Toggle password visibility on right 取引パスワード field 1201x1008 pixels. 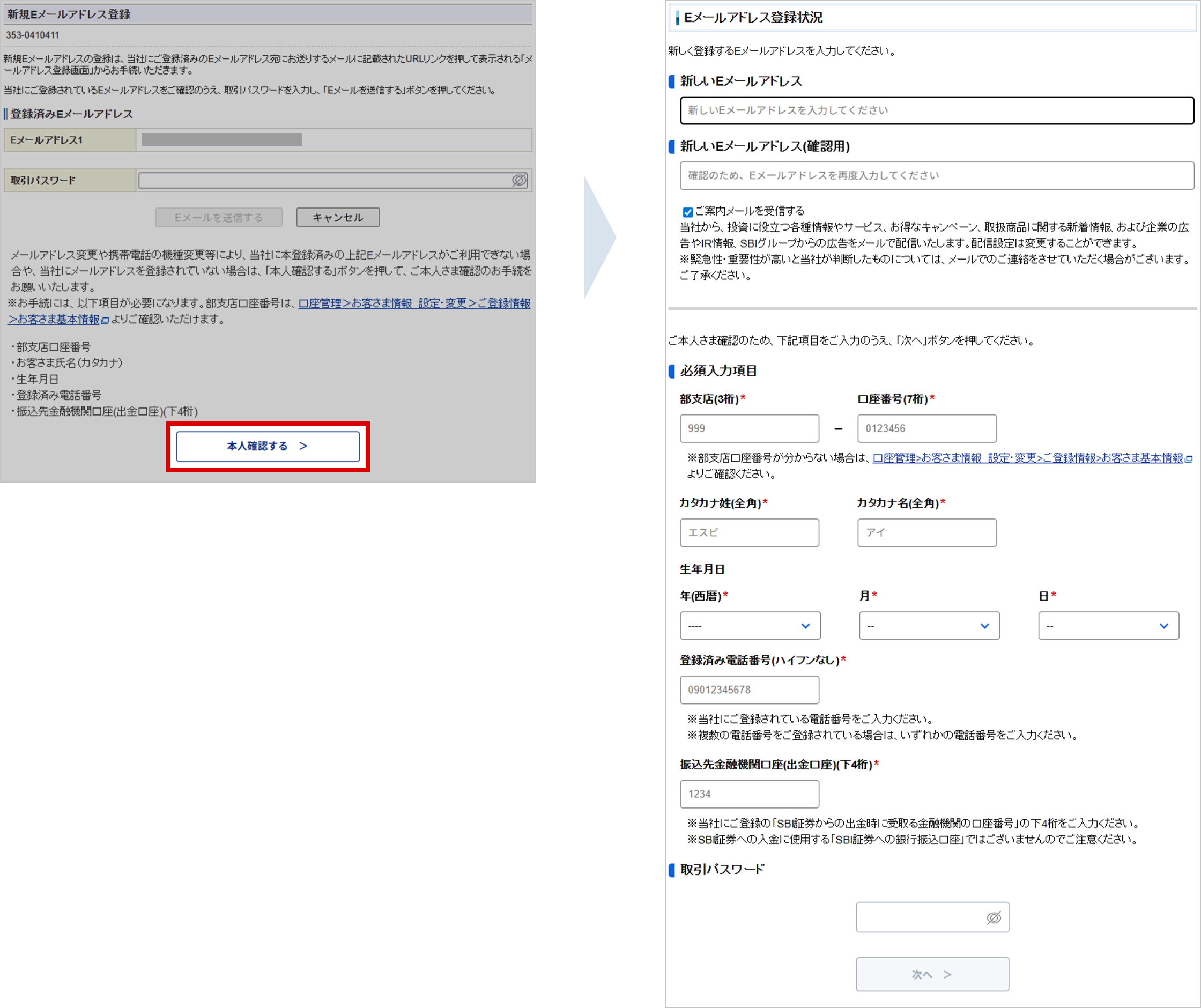coord(994,917)
